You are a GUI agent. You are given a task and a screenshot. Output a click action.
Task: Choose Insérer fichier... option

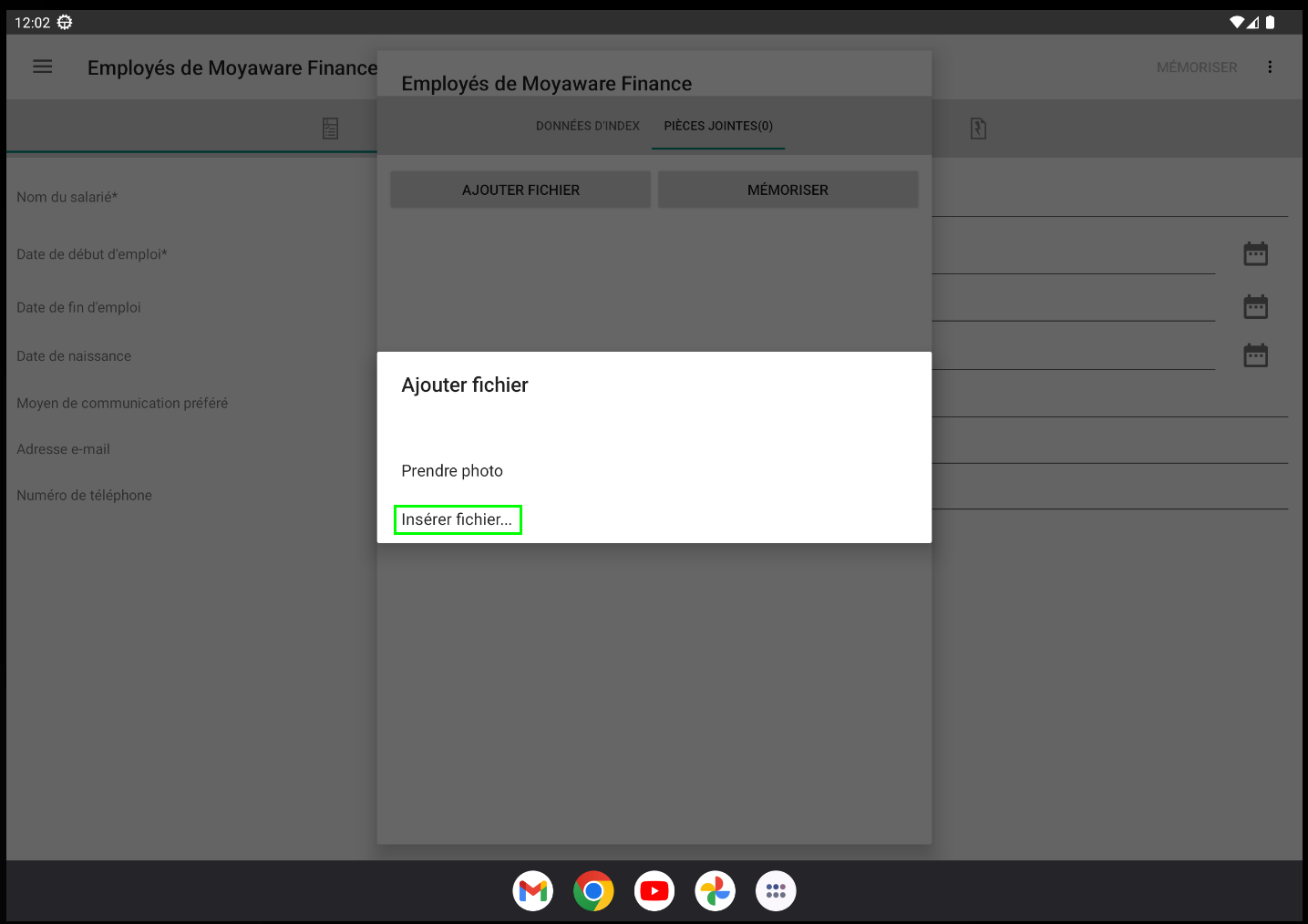click(x=458, y=519)
